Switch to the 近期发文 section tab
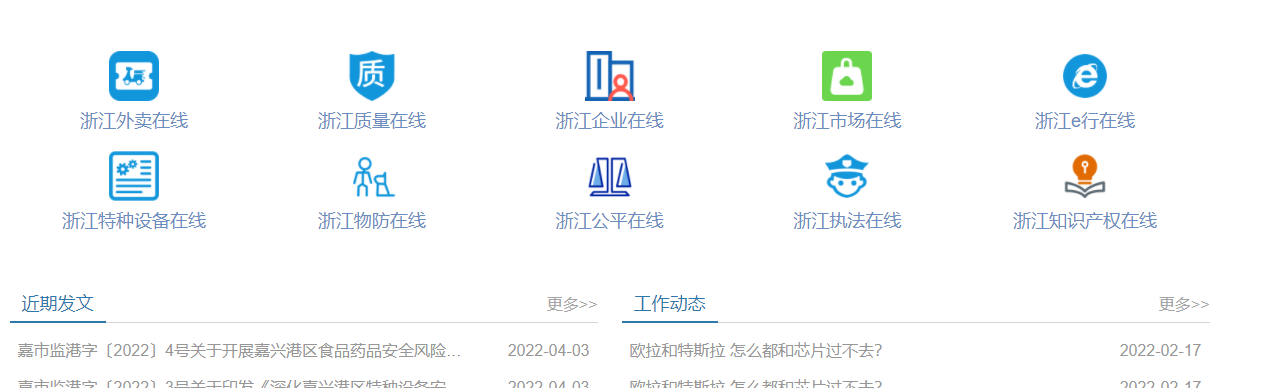Screen dimensions: 1269x388 [58, 304]
